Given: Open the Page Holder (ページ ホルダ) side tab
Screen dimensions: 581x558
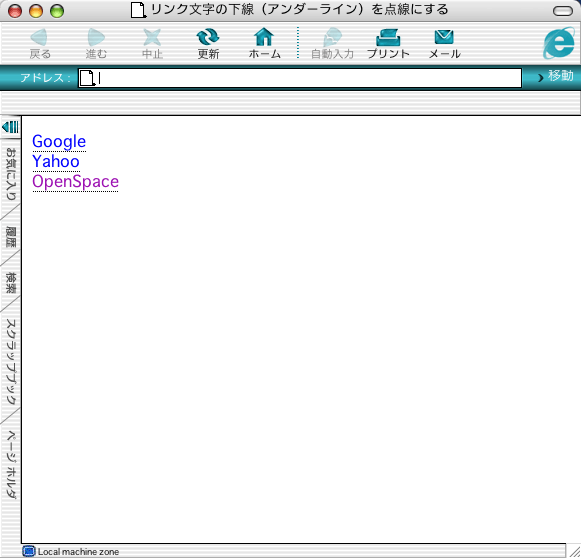Looking at the screenshot, I should point(11,465).
